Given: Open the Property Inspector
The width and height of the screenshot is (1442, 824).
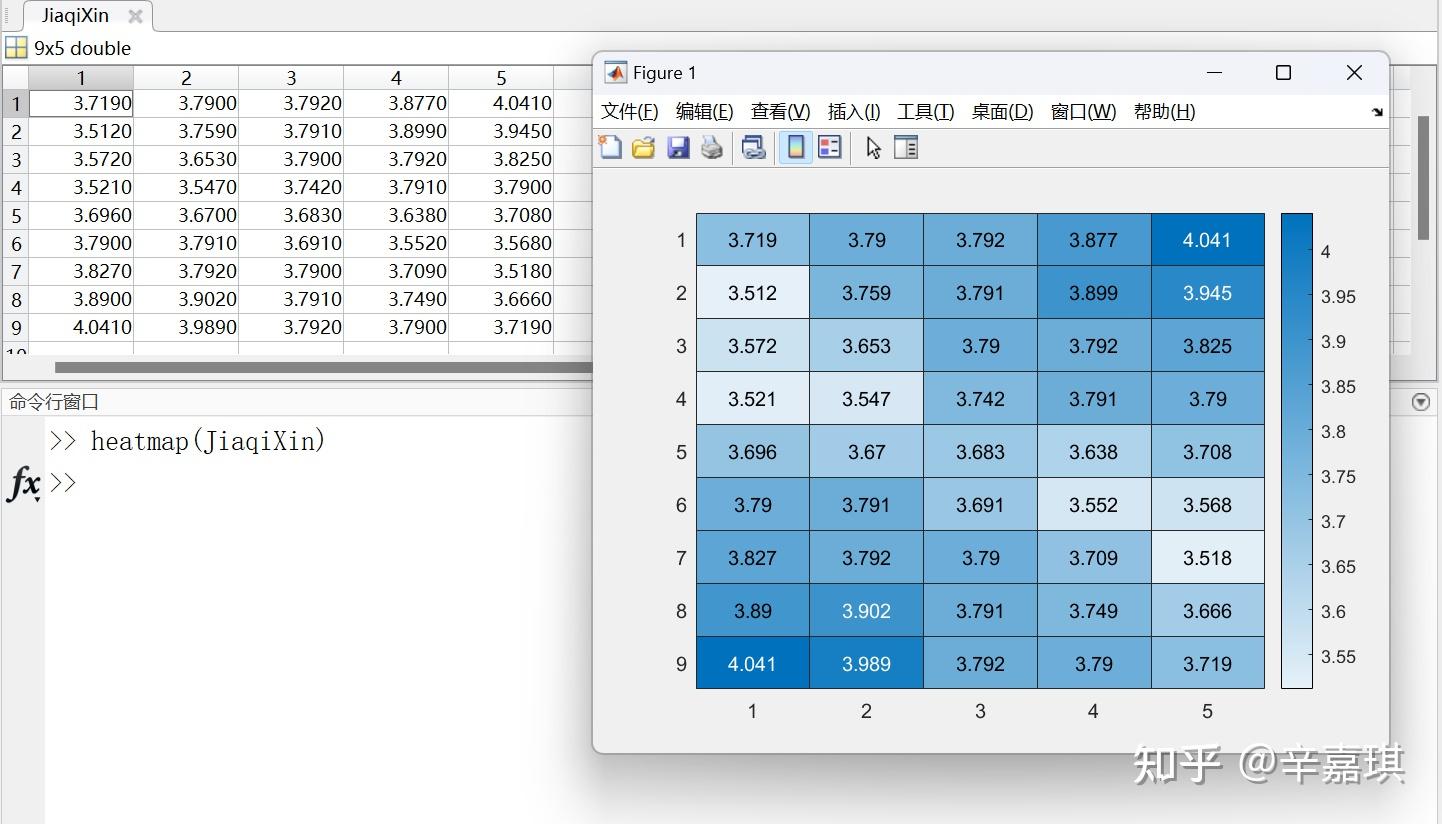Looking at the screenshot, I should point(906,147).
